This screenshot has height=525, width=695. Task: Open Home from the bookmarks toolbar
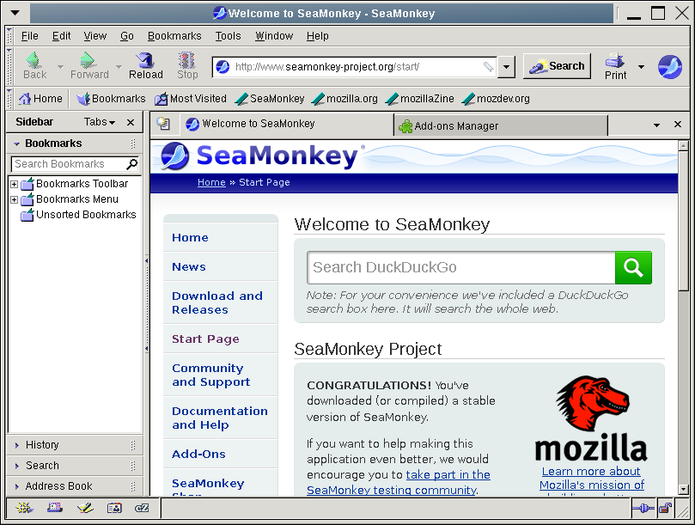tap(40, 98)
